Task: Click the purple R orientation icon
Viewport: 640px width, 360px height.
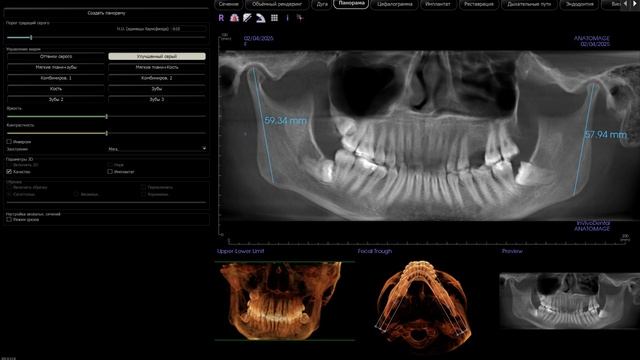Action: (221, 18)
